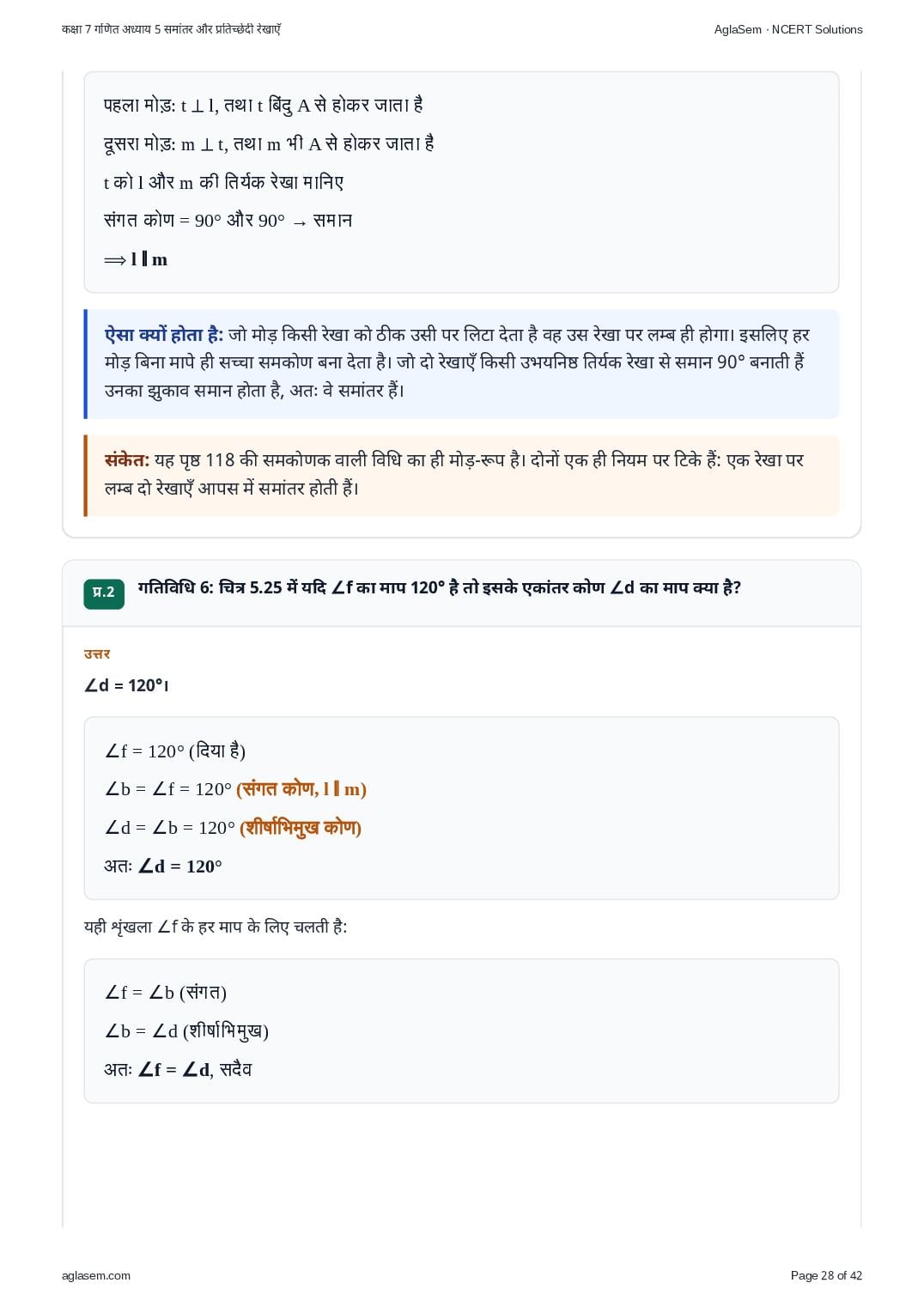Click the green प्र.2 question badge
This screenshot has width=924, height=1307.
coord(104,593)
